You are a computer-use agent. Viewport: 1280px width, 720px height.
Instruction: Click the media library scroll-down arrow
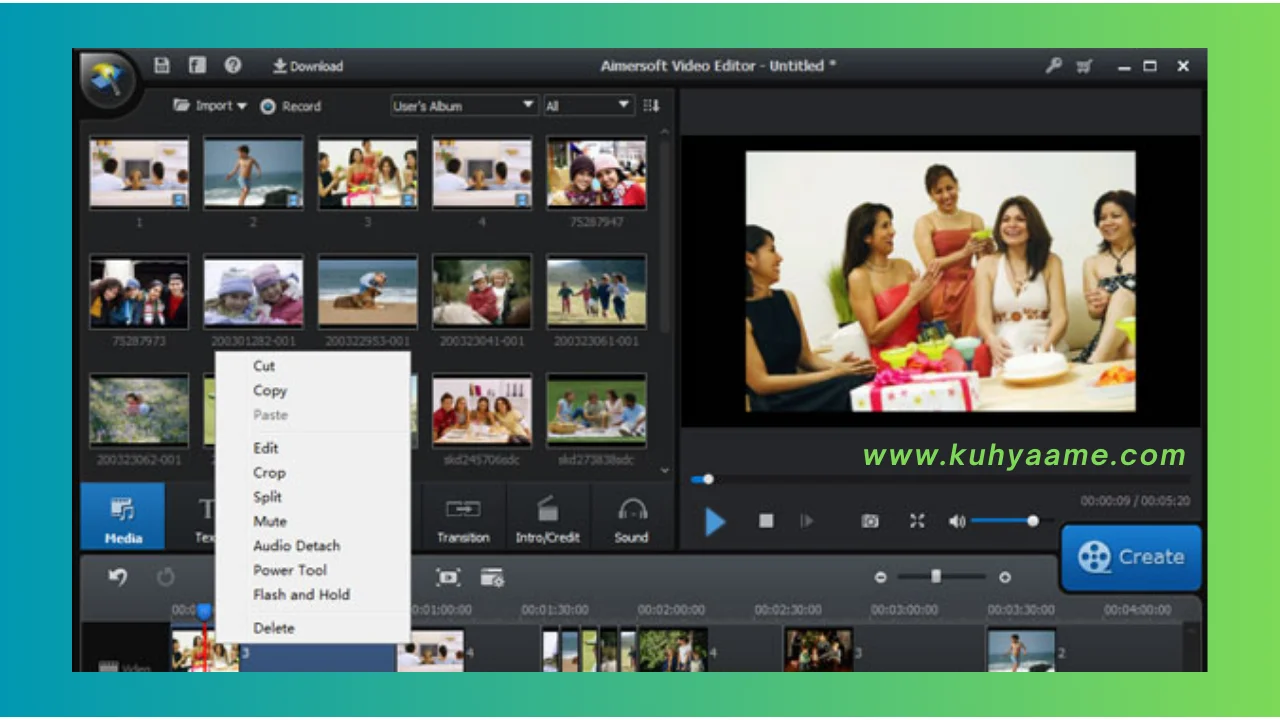click(666, 469)
